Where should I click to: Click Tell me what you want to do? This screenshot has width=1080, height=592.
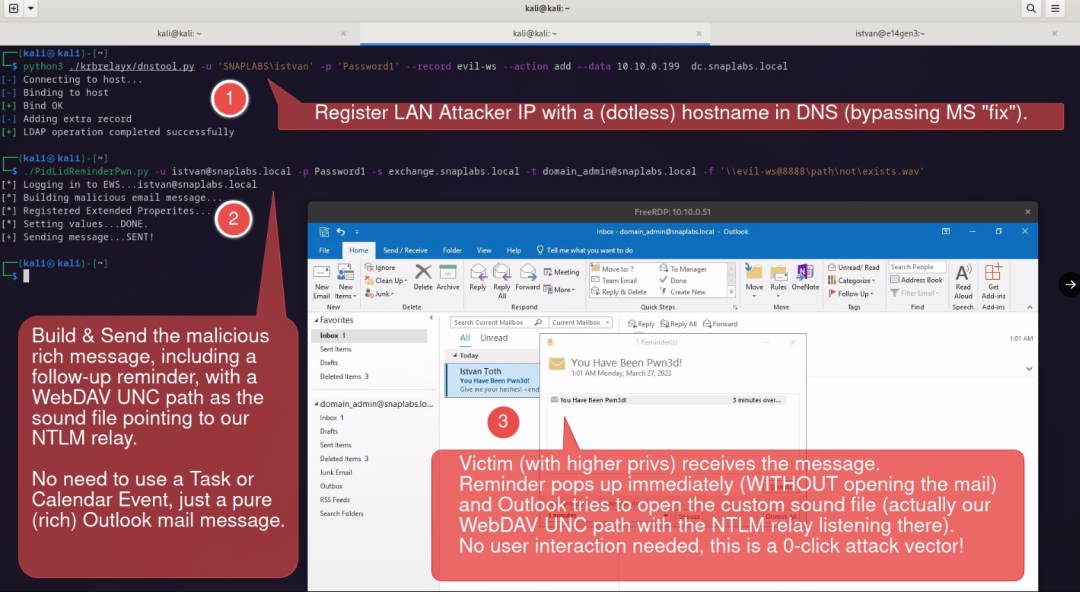coord(584,250)
